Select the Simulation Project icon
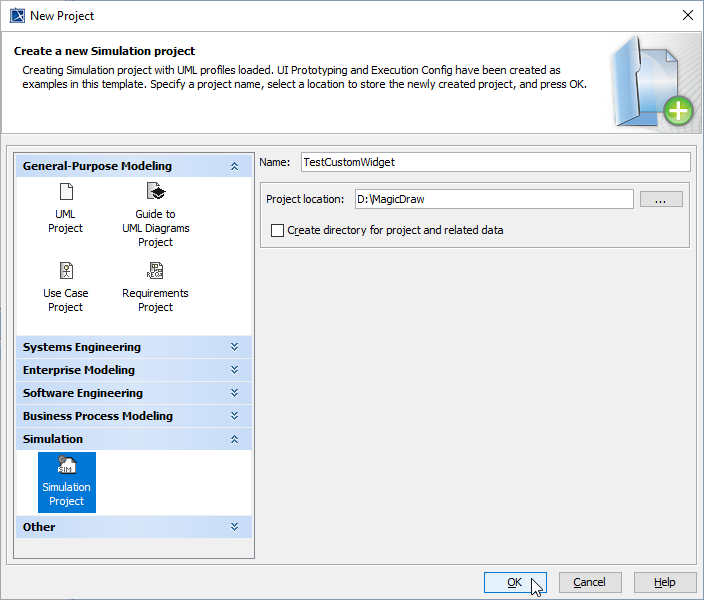This screenshot has height=600, width=704. tap(67, 465)
